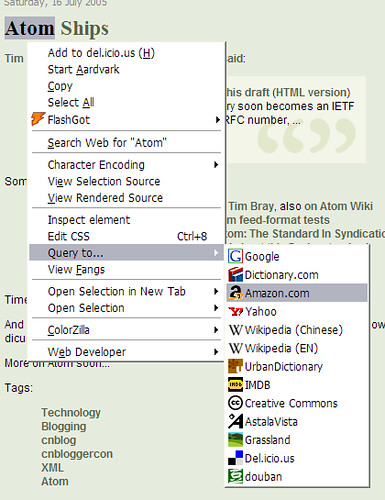Click the Google search engine icon
This screenshot has width=385, height=500.
(235, 256)
